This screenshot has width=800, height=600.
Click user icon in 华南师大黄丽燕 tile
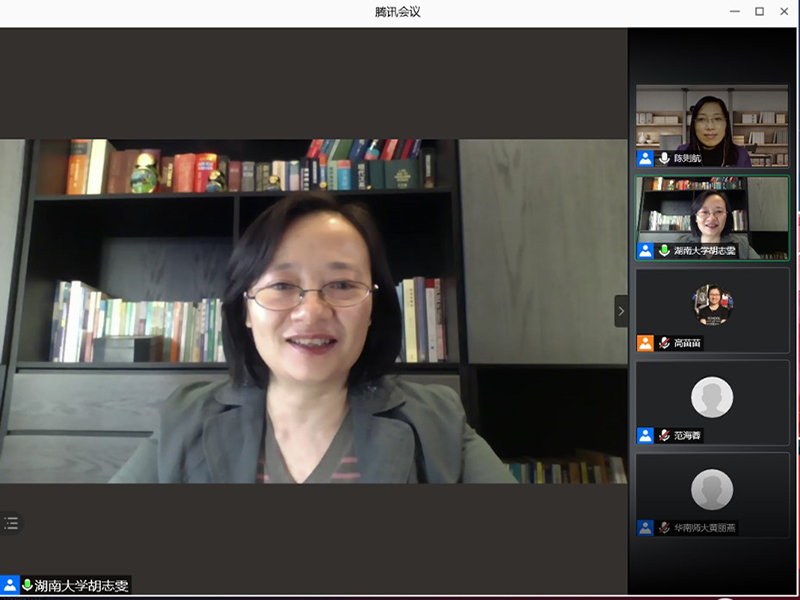click(646, 527)
